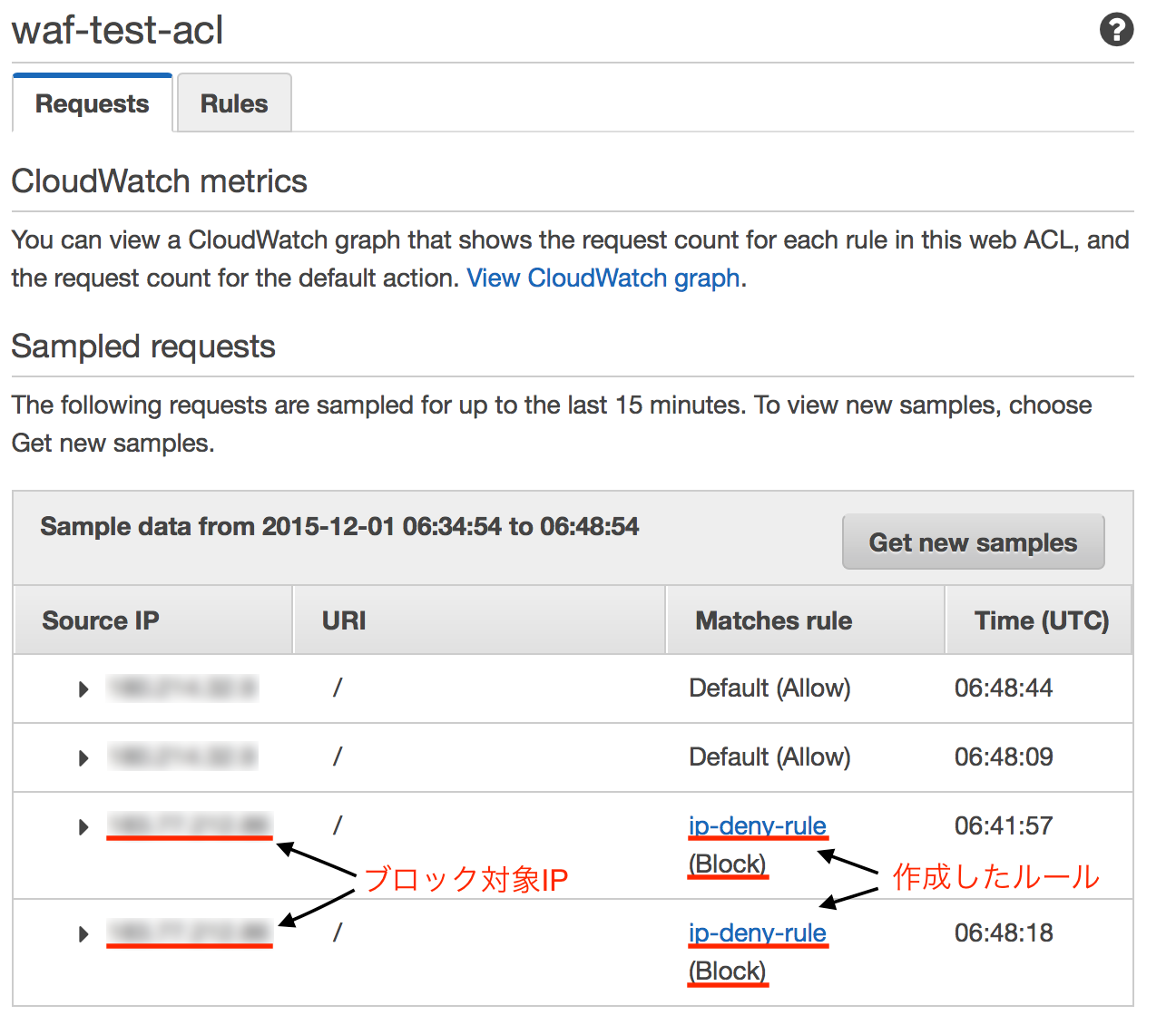This screenshot has height=1025, width=1176.
Task: Switch to the Rules tab
Action: pos(233,102)
